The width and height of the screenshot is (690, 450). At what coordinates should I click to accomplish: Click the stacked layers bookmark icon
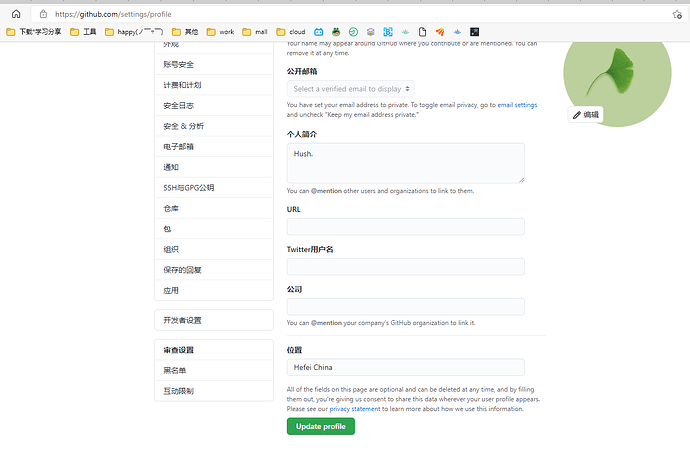(x=371, y=32)
